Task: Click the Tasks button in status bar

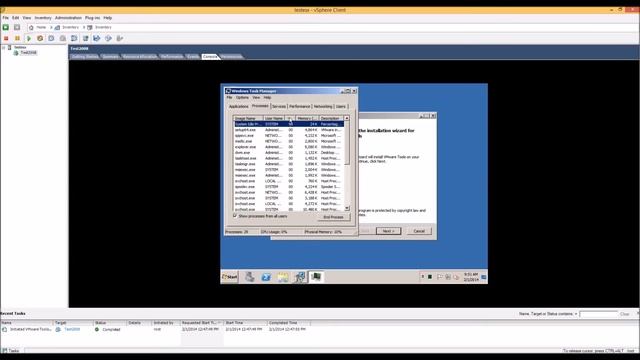Action: pyautogui.click(x=11, y=351)
